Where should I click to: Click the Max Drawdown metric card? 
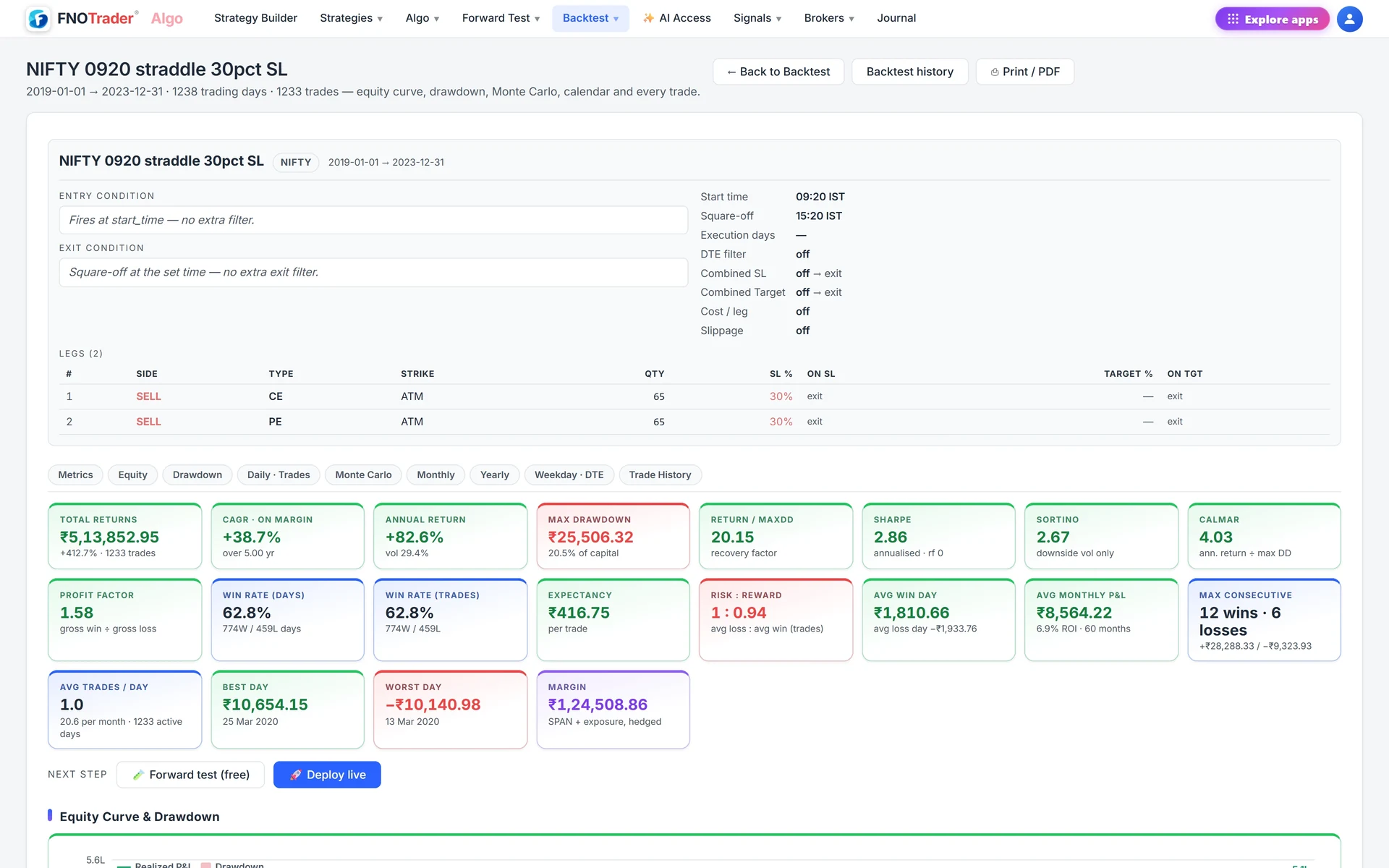coord(613,536)
